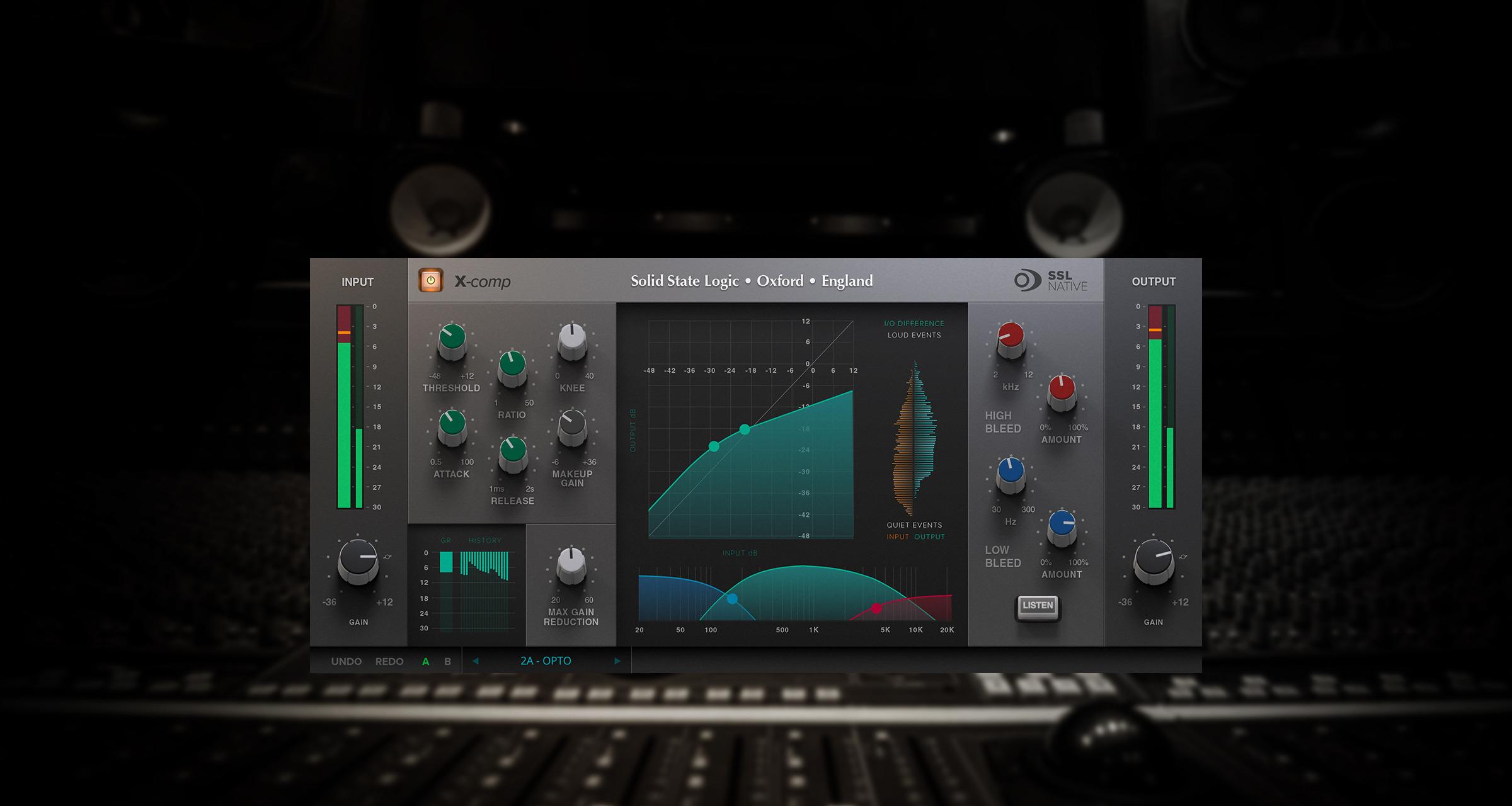Click the green Release knob
This screenshot has width=1512, height=806.
pyautogui.click(x=513, y=454)
